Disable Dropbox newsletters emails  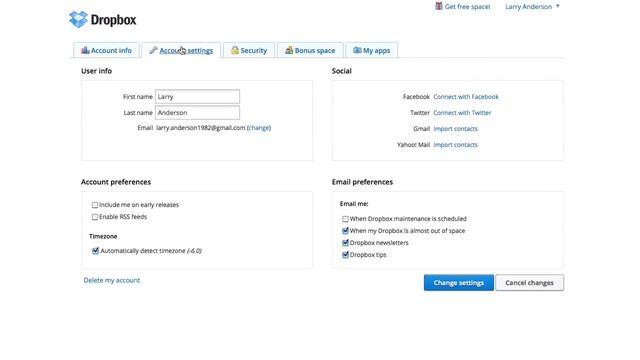[x=345, y=243]
